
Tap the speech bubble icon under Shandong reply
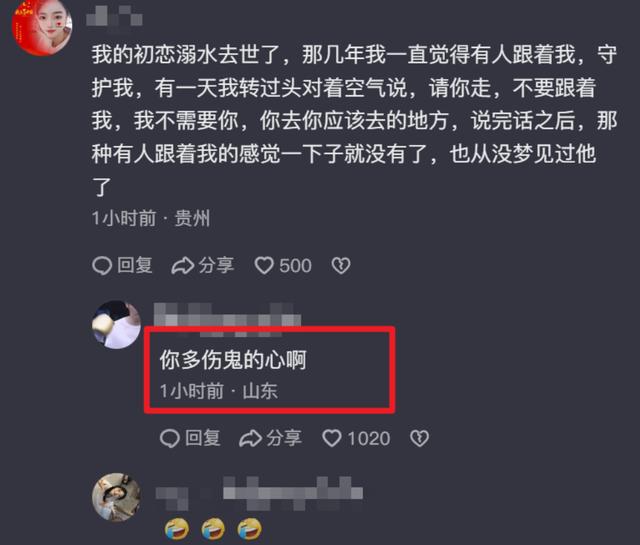[170, 439]
